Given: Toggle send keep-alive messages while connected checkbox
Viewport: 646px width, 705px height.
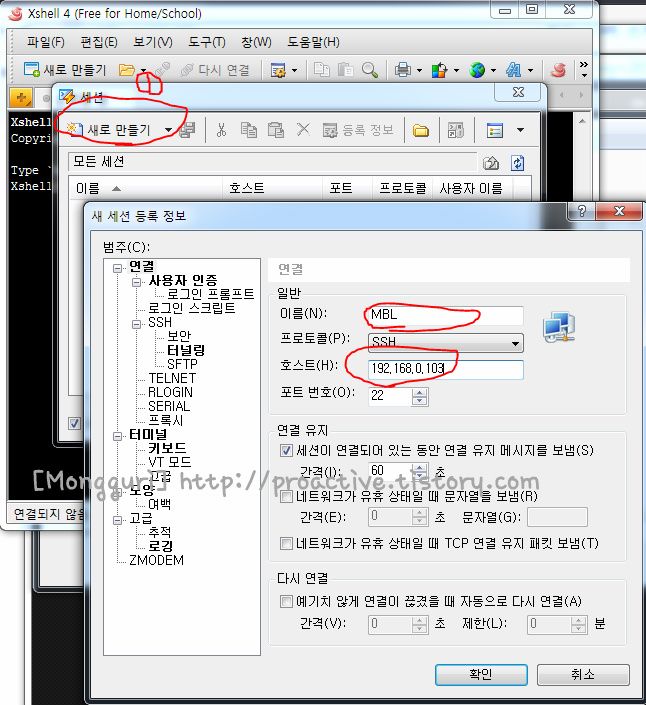Looking at the screenshot, I should (x=286, y=451).
